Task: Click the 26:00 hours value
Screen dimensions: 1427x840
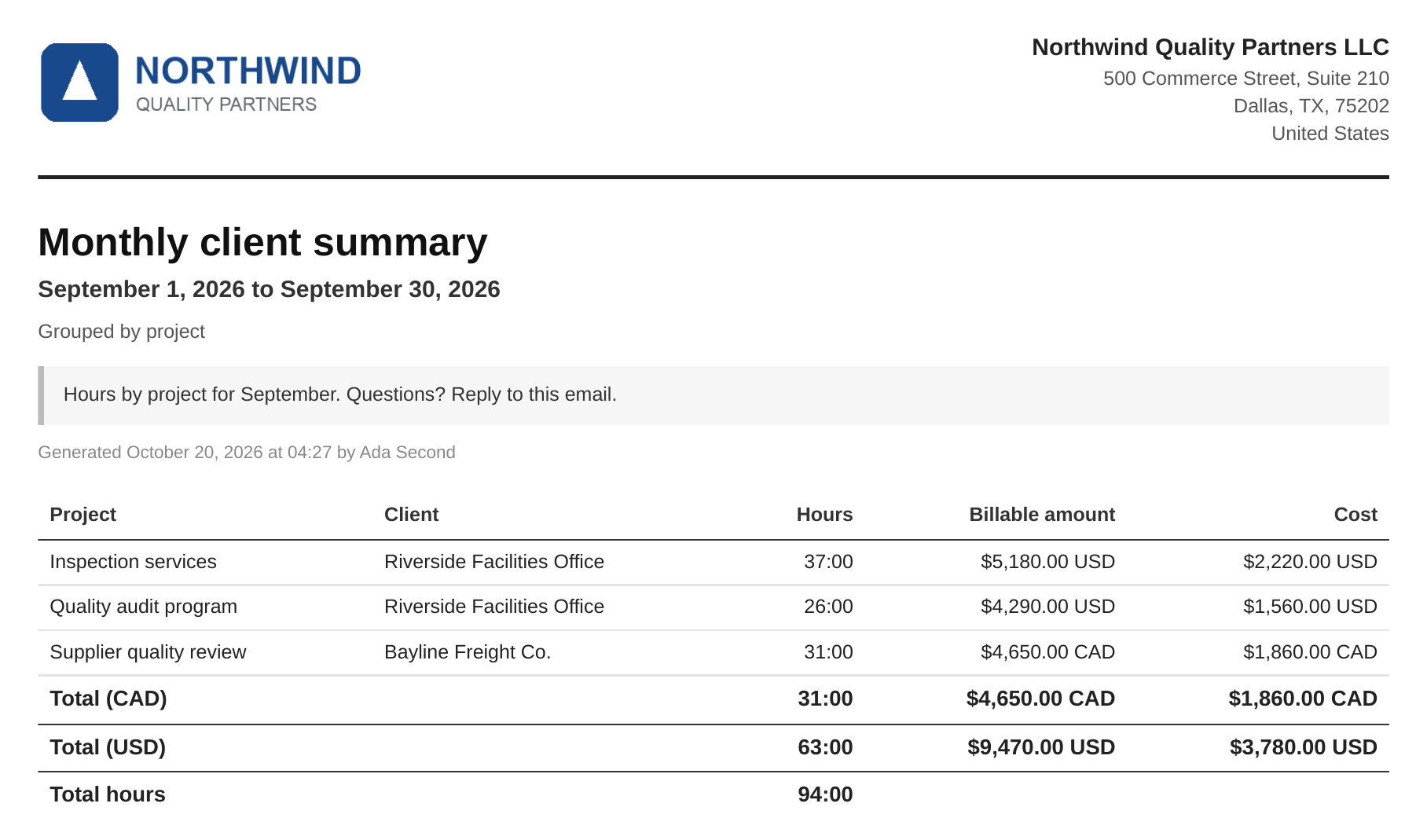Action: click(x=828, y=607)
